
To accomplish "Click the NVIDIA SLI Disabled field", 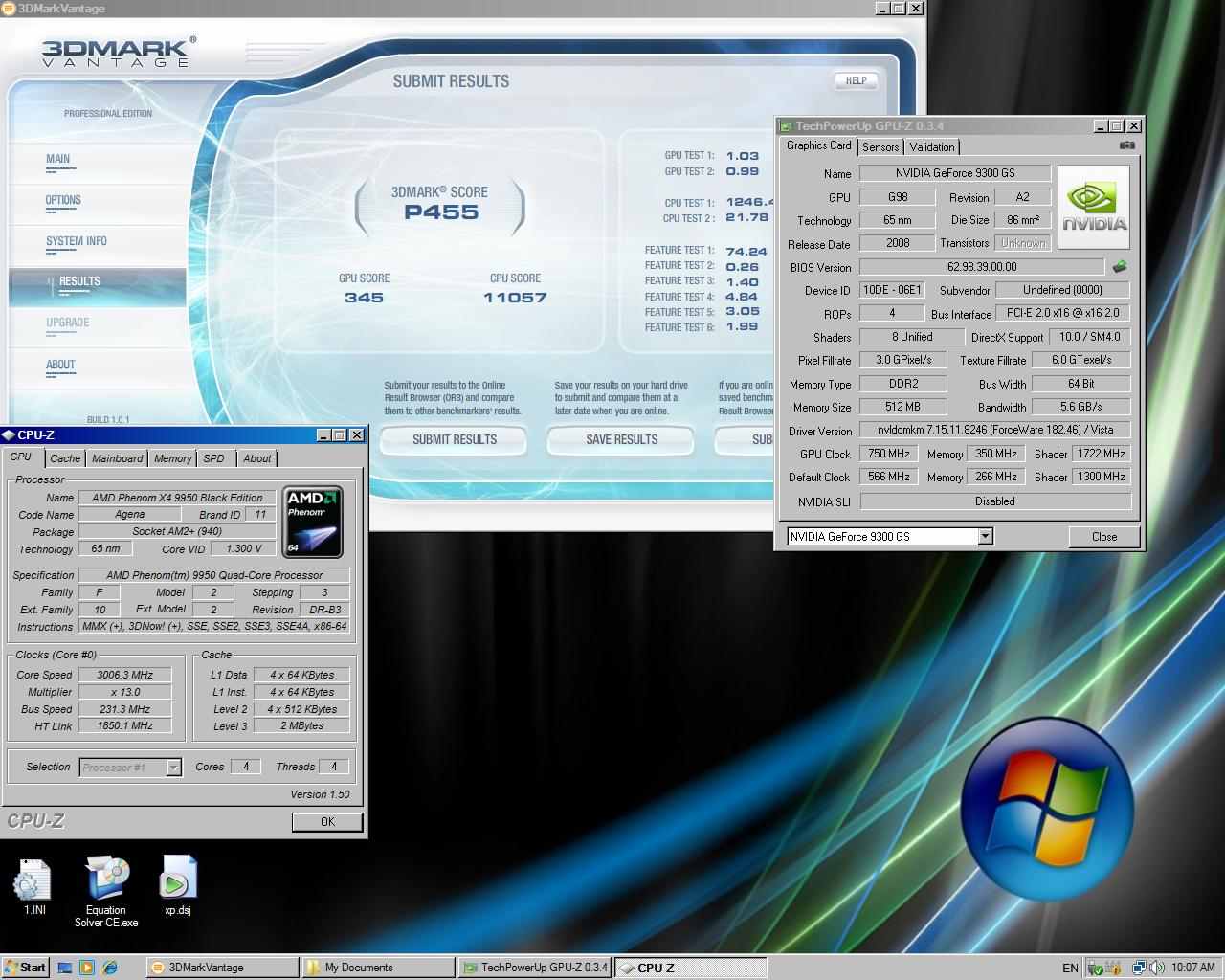I will click(995, 501).
